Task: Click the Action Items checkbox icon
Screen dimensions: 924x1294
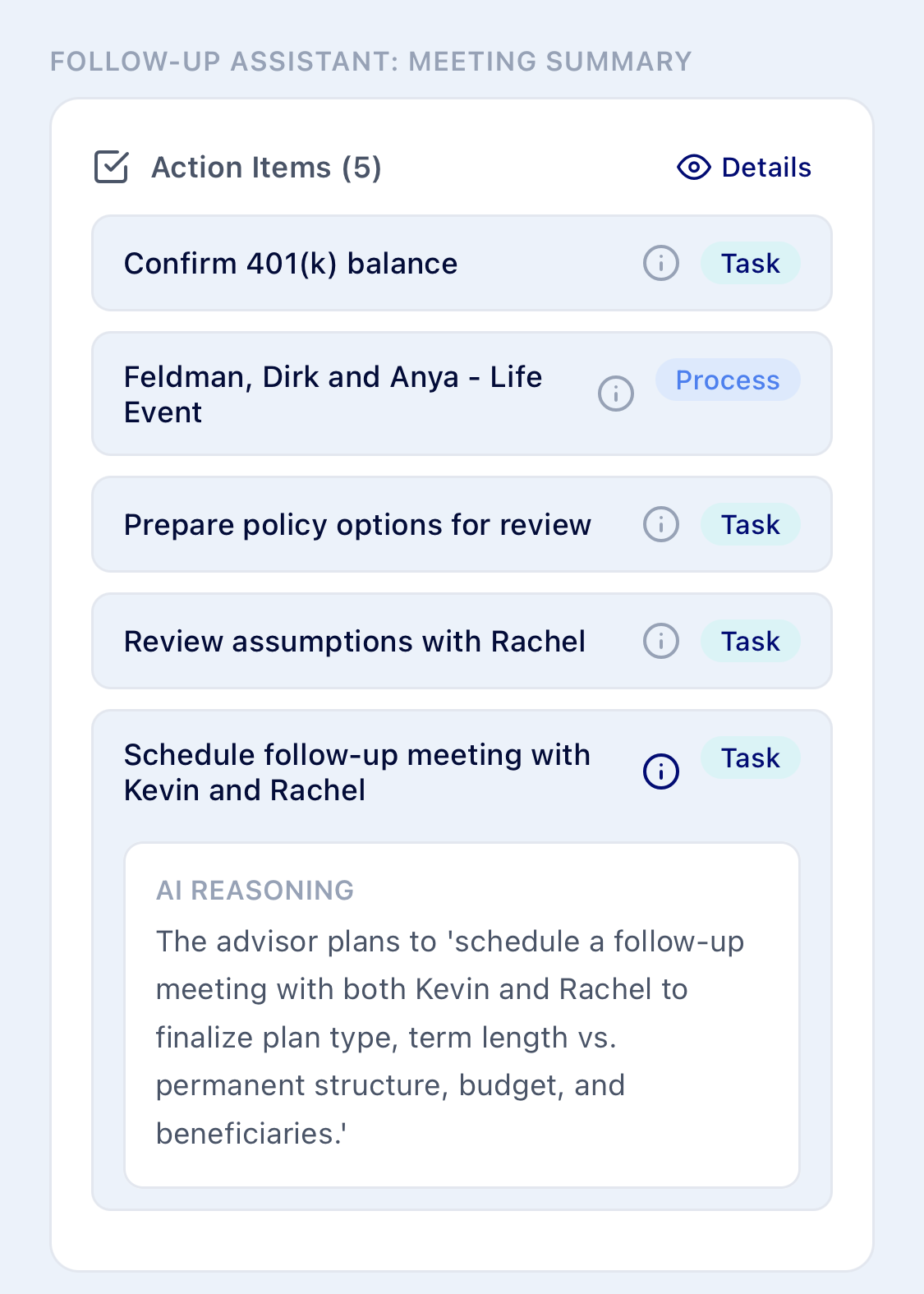Action: click(111, 167)
